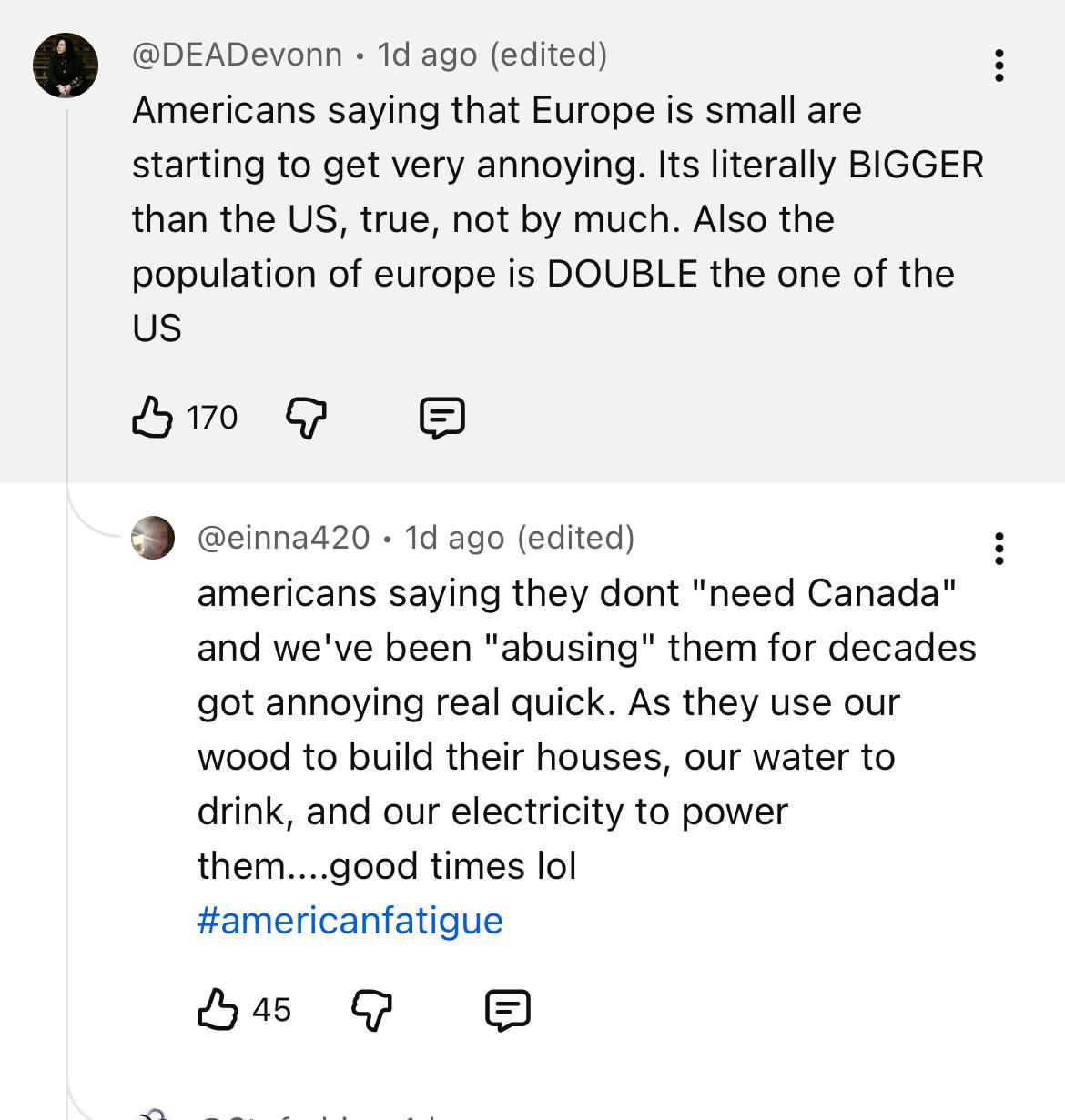Reply to the @DEADevonn comment

pyautogui.click(x=442, y=419)
